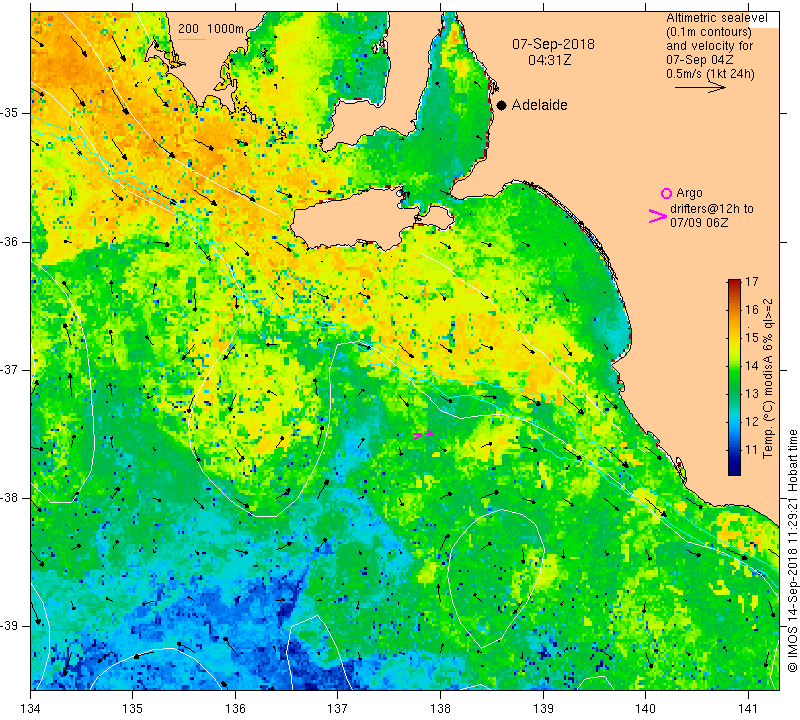Click the 07-Sep-2018 date text
800x720 pixels.
pyautogui.click(x=553, y=44)
